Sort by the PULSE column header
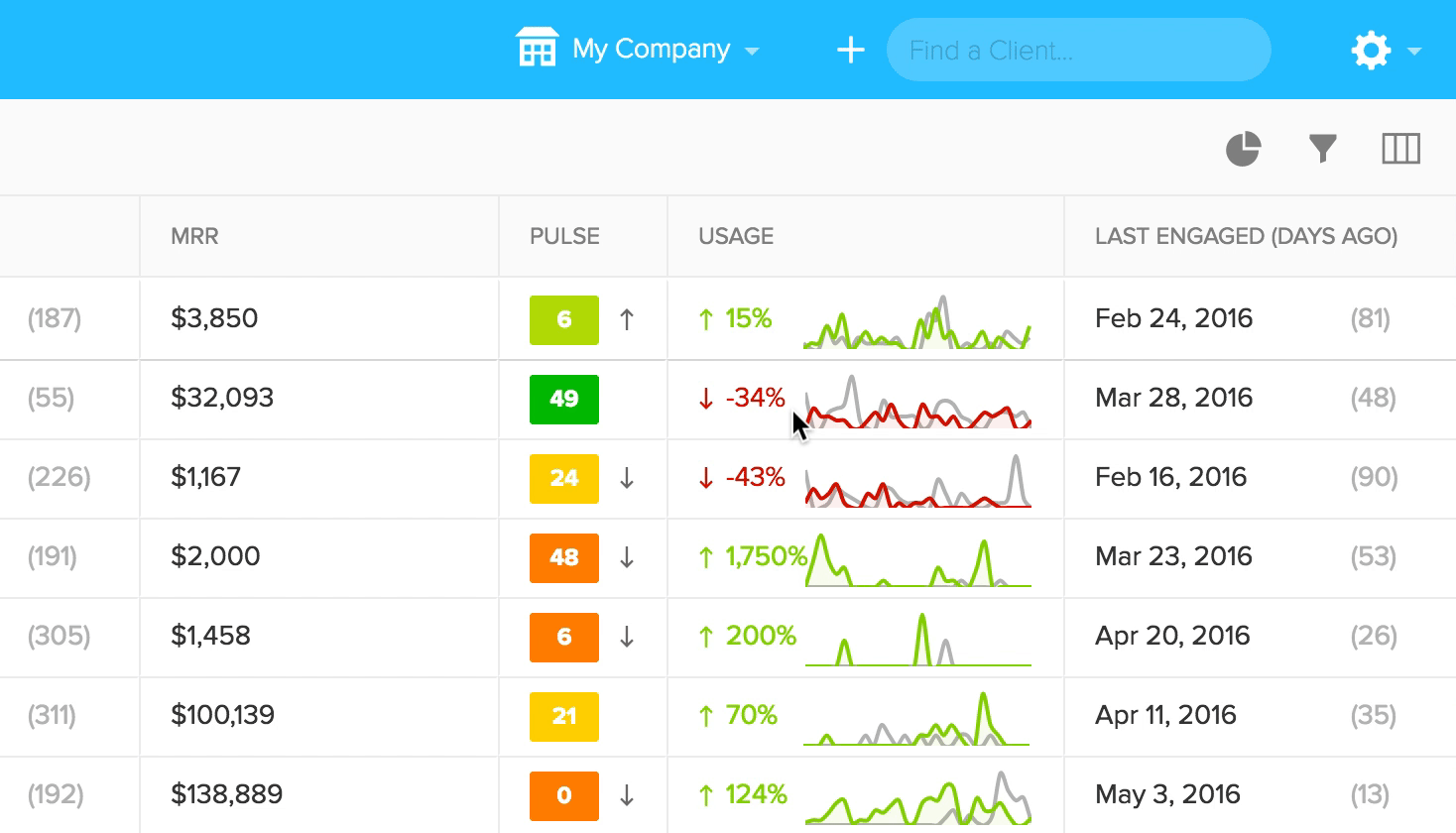Image resolution: width=1456 pixels, height=833 pixels. pos(563,236)
